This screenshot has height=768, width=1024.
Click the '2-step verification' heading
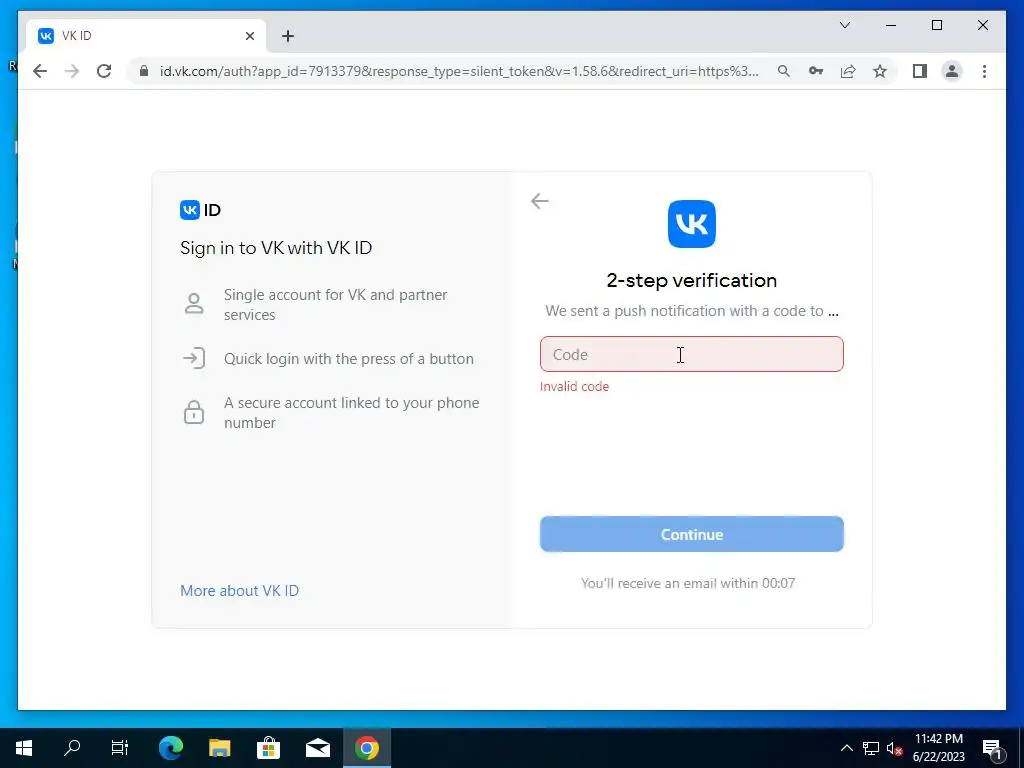point(692,280)
